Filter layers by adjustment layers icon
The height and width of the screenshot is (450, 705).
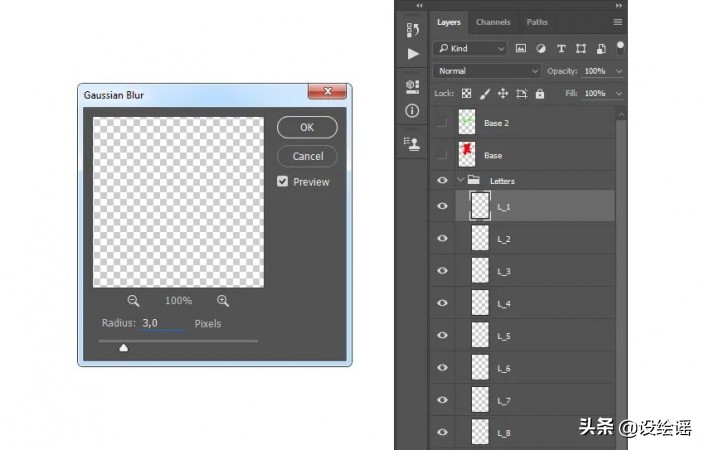click(x=541, y=49)
